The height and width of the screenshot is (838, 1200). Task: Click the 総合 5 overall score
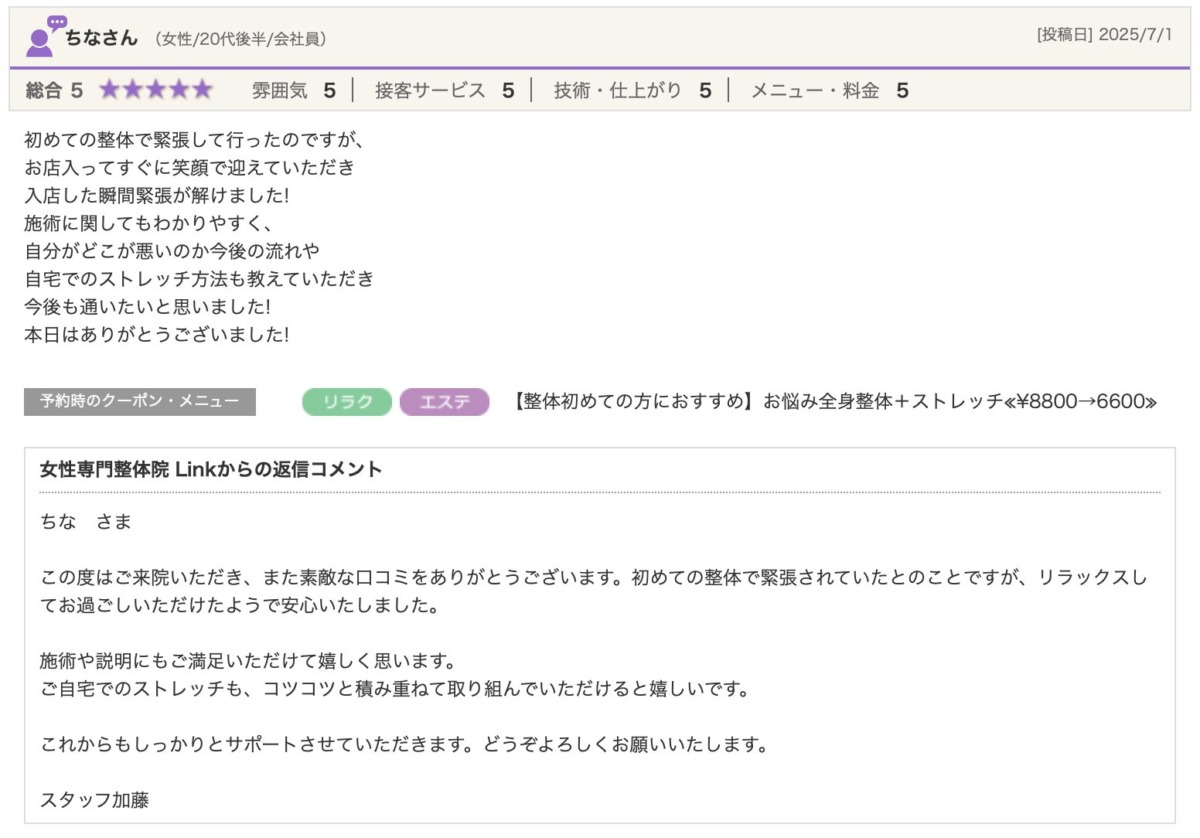pyautogui.click(x=54, y=91)
